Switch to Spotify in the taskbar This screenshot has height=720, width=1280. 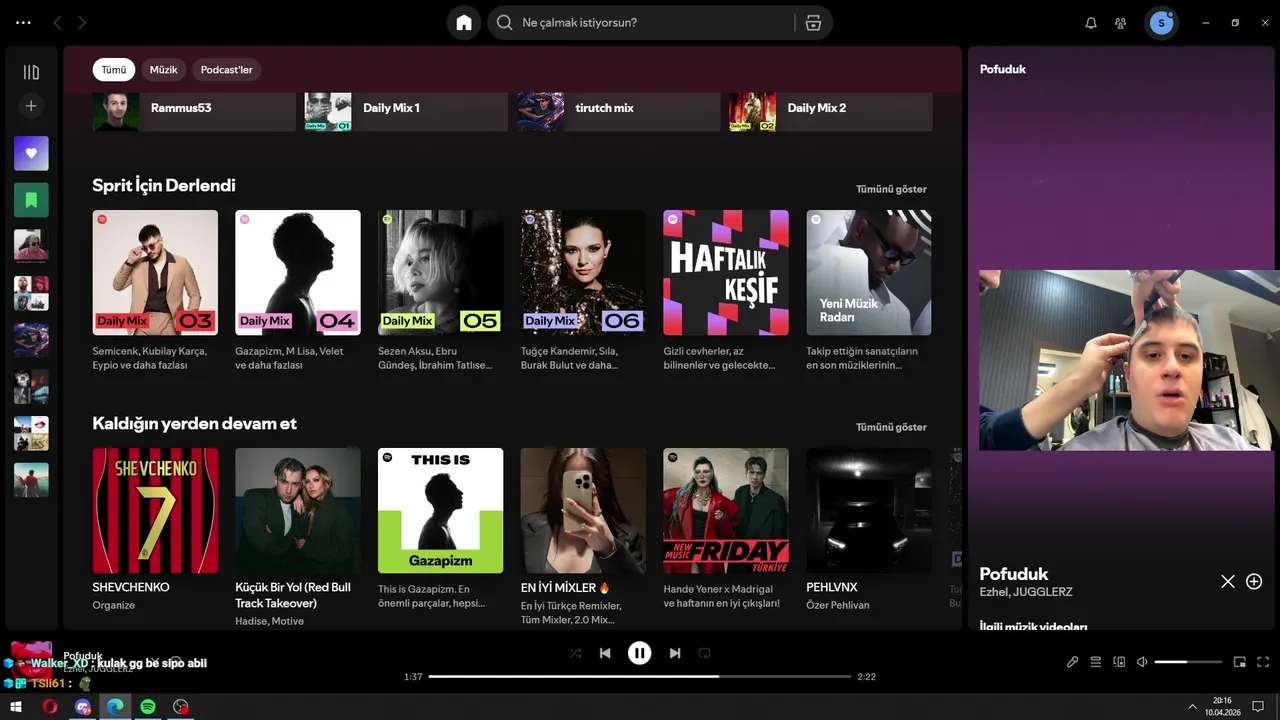coord(148,706)
